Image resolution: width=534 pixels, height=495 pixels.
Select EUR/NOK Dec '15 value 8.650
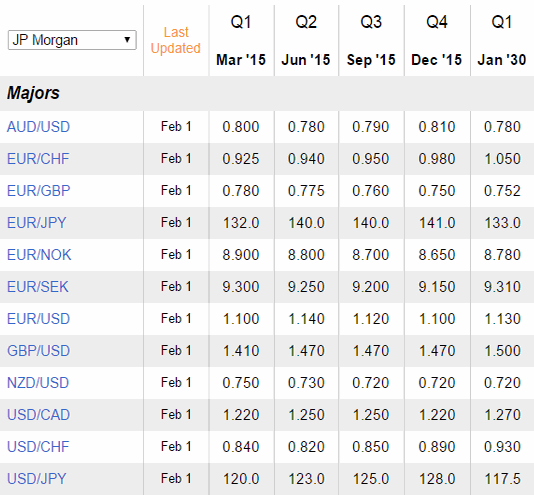(x=437, y=255)
